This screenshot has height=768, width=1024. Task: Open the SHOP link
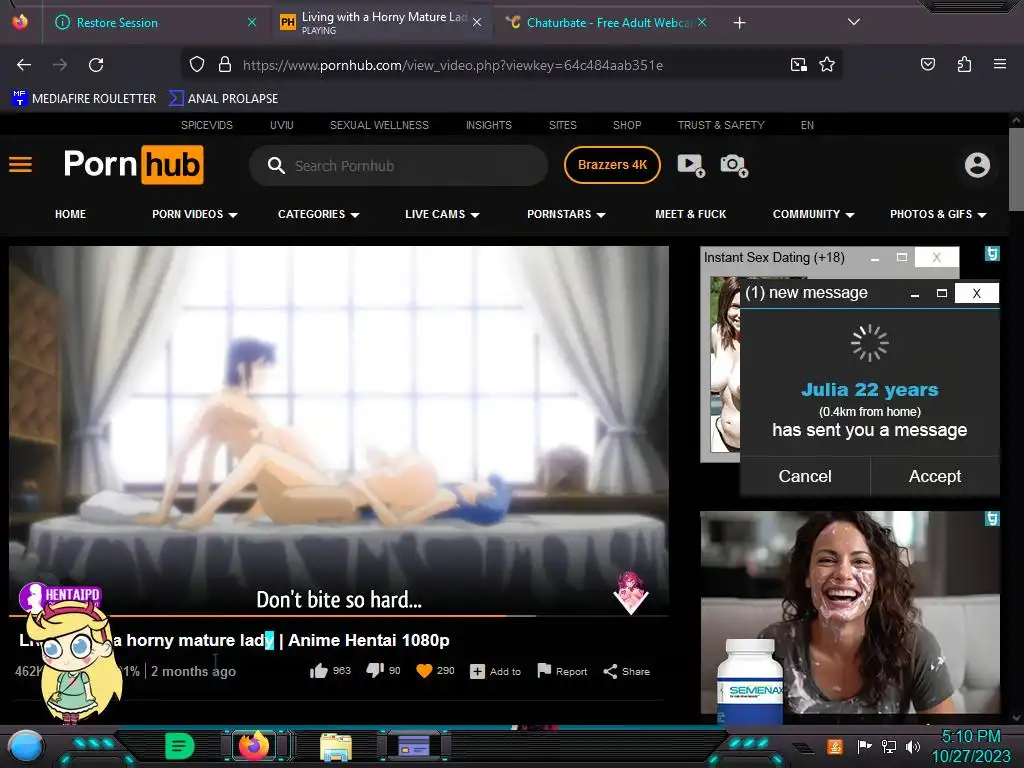[627, 125]
